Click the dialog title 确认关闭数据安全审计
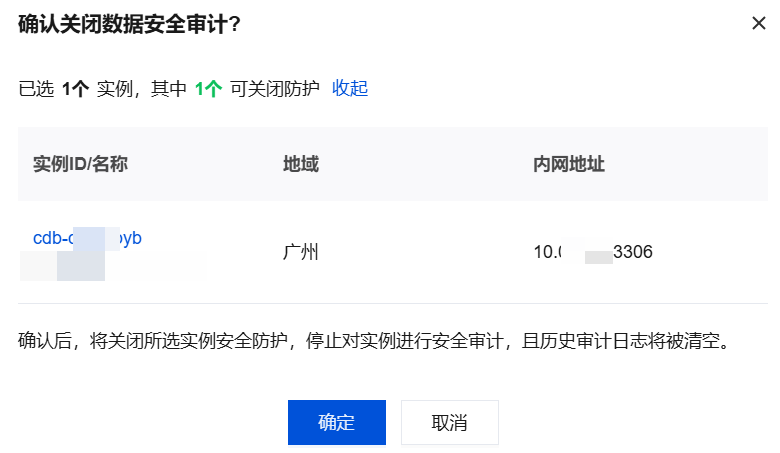780x453 pixels. [129, 24]
